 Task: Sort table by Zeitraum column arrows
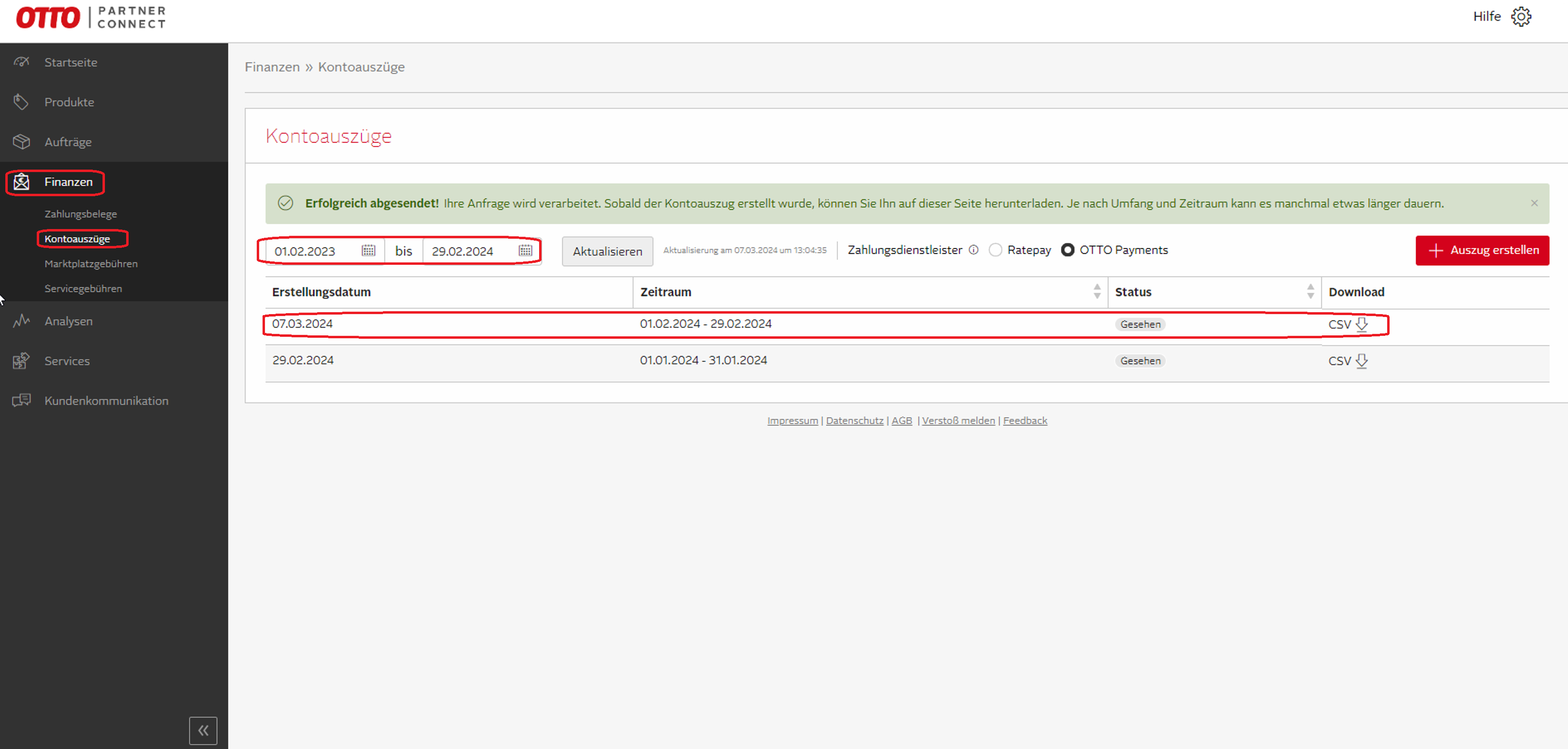pyautogui.click(x=1097, y=291)
